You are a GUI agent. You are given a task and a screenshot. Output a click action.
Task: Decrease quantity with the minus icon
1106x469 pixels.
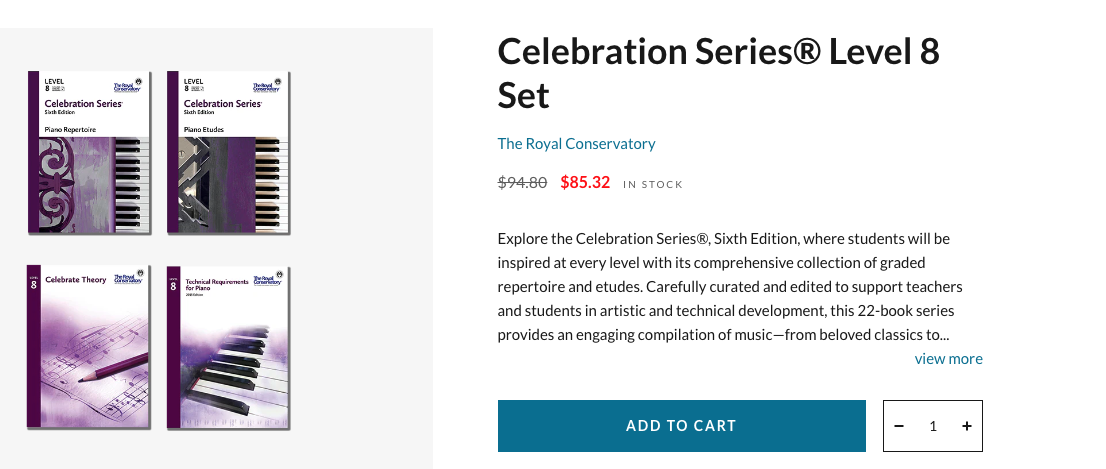click(x=899, y=426)
